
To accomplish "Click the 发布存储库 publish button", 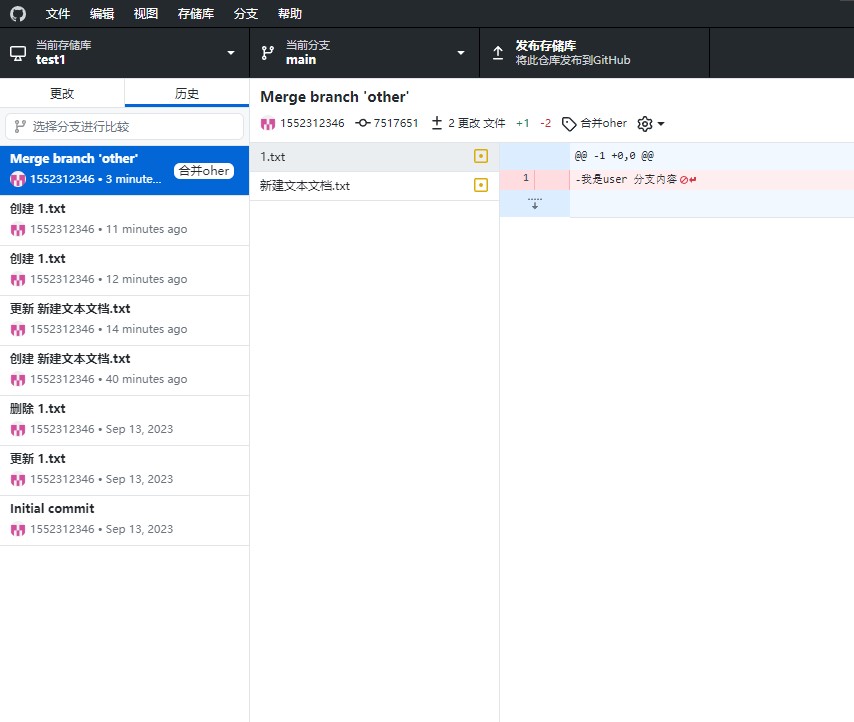I will click(x=594, y=53).
